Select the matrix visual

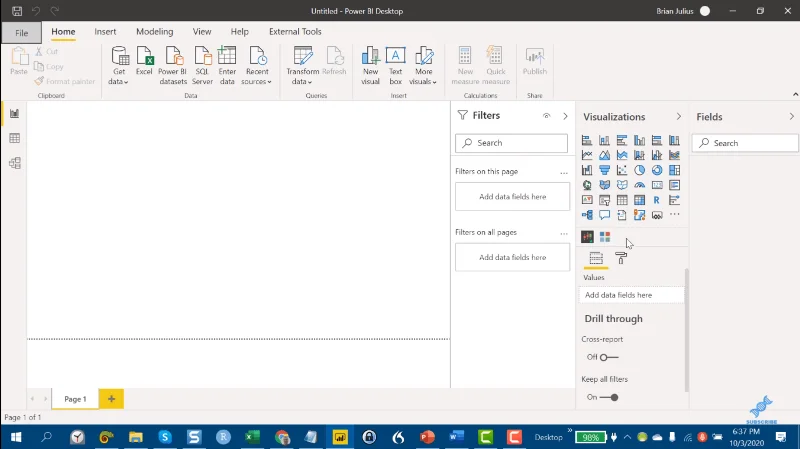(639, 200)
